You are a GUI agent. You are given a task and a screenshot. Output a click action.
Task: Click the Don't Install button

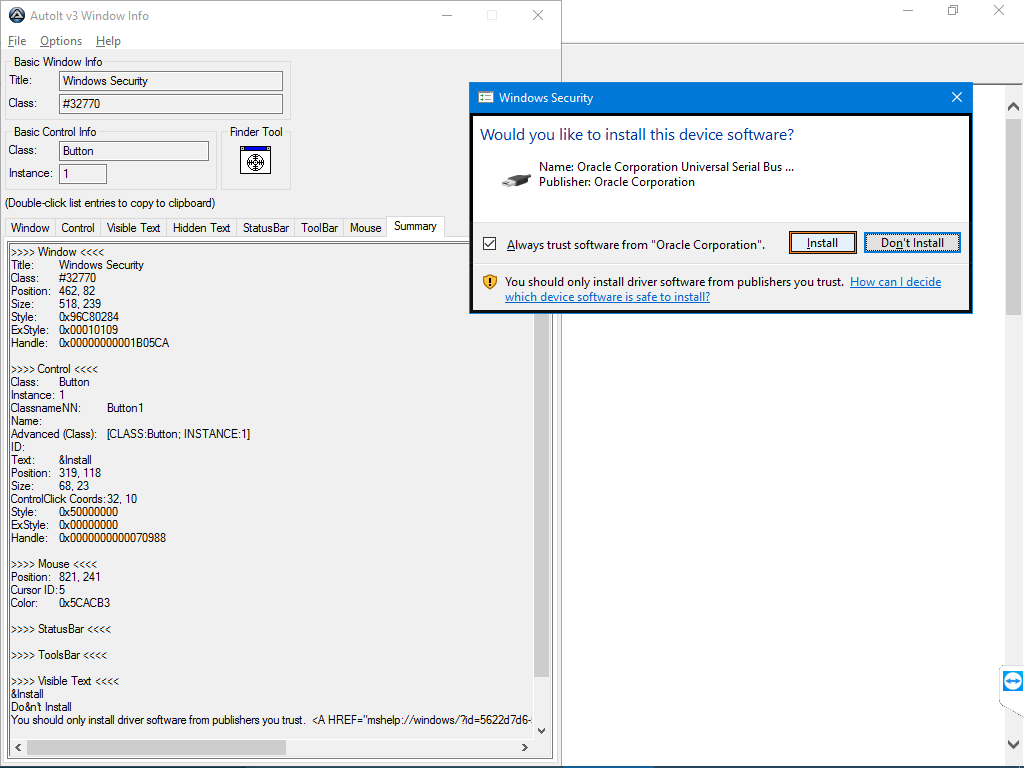pos(912,243)
